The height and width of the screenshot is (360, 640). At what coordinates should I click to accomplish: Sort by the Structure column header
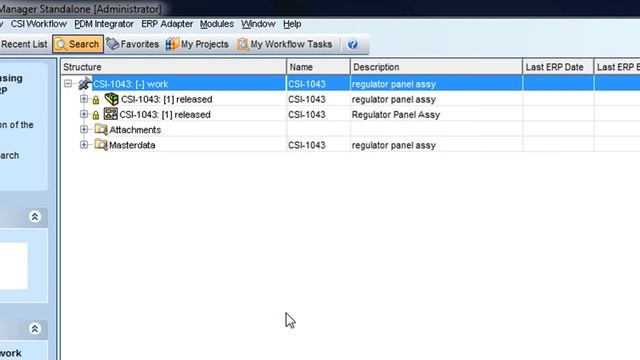click(x=173, y=67)
